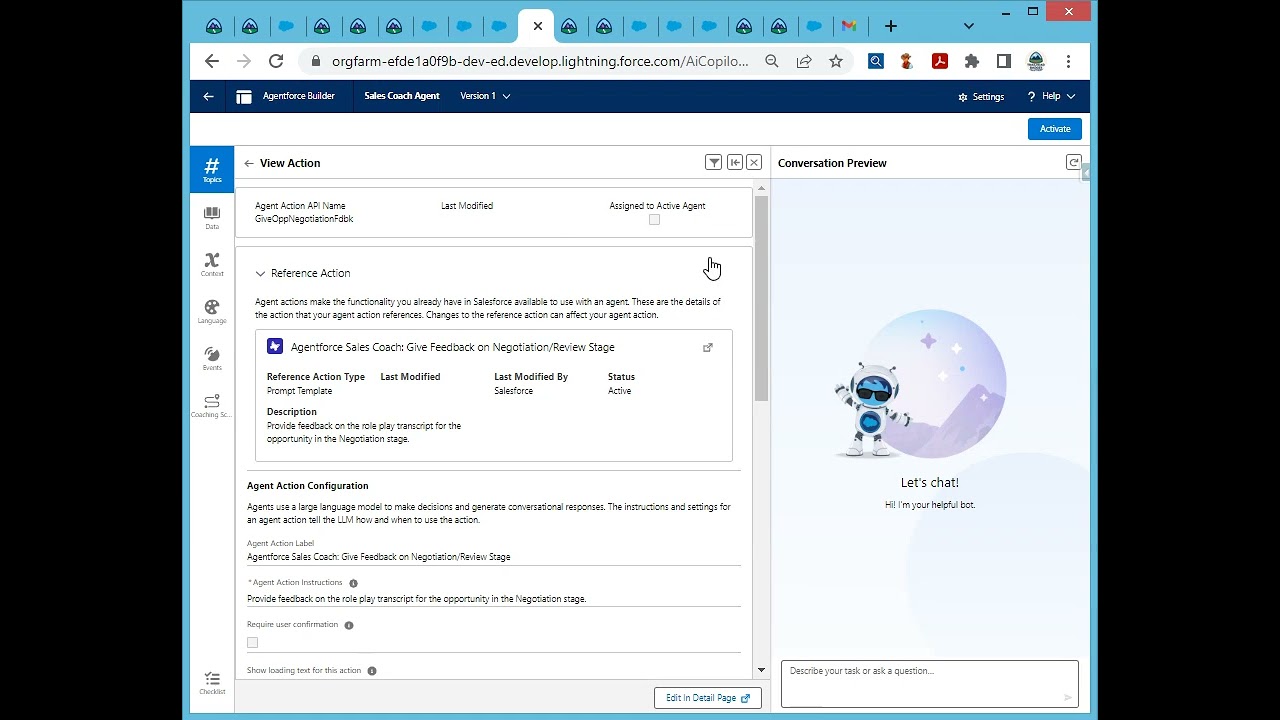The image size is (1280, 720).
Task: Open the browser profile avatar
Action: click(1036, 61)
